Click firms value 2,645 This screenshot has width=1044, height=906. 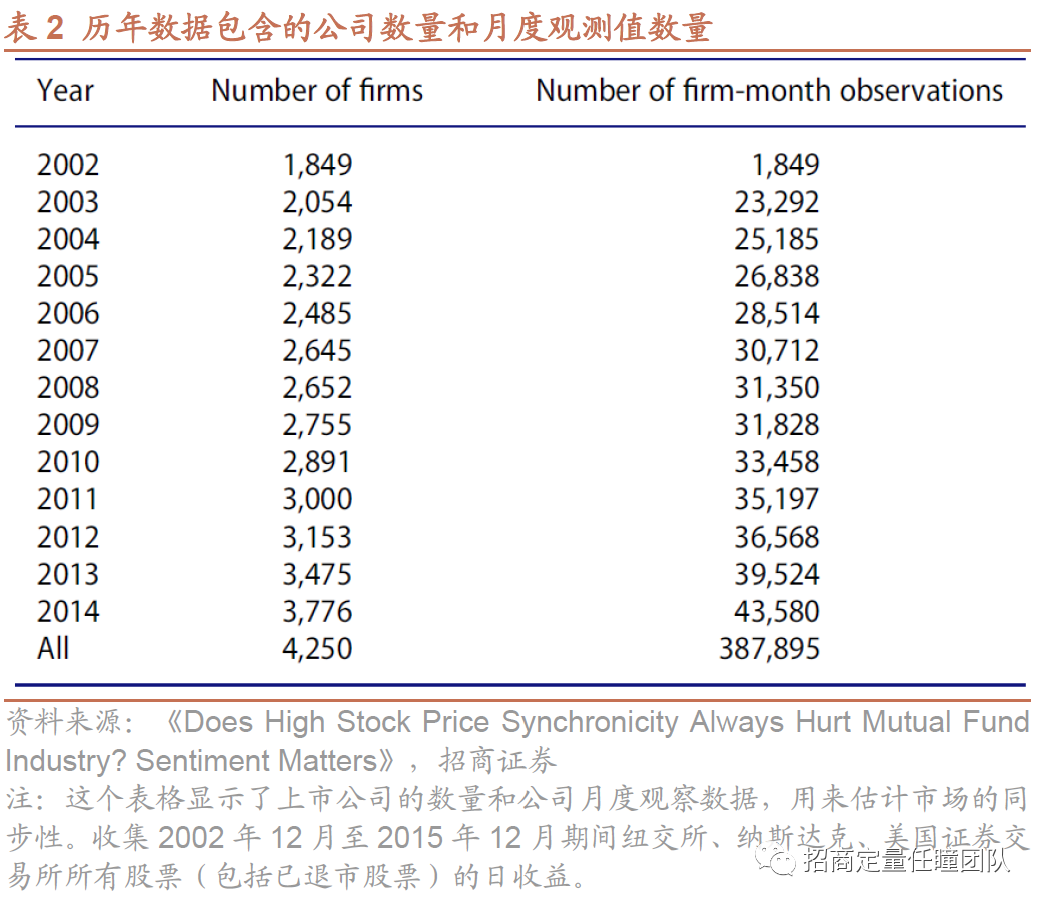point(317,351)
